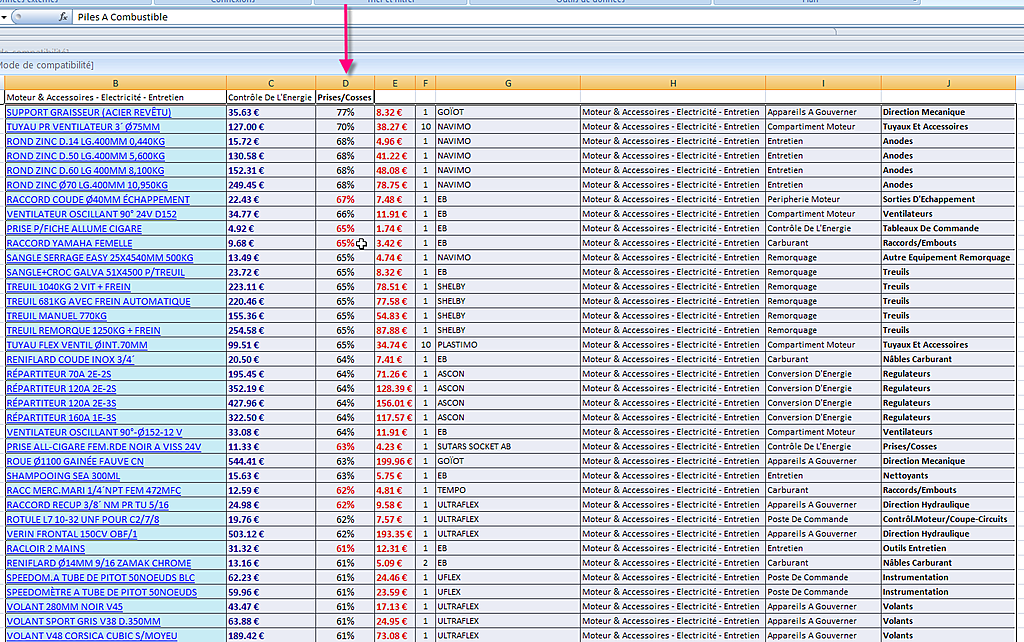Image resolution: width=1024 pixels, height=642 pixels.
Task: Select header cell Prises/Cosses in column D
Action: pos(345,97)
